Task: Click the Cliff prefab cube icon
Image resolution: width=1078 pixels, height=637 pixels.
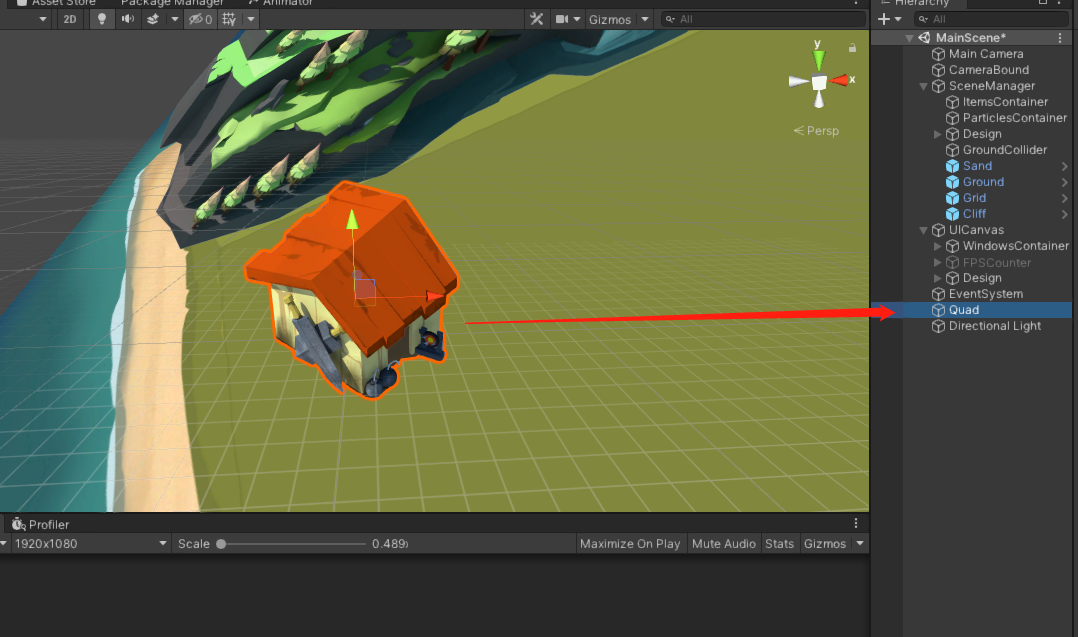Action: point(952,214)
